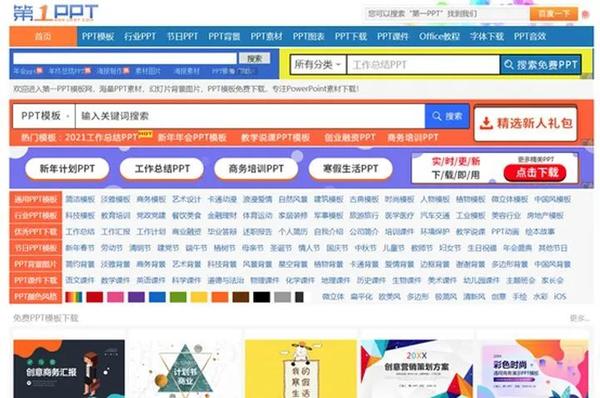Open the PPT课件 navigation item
The width and height of the screenshot is (600, 398).
click(x=393, y=36)
